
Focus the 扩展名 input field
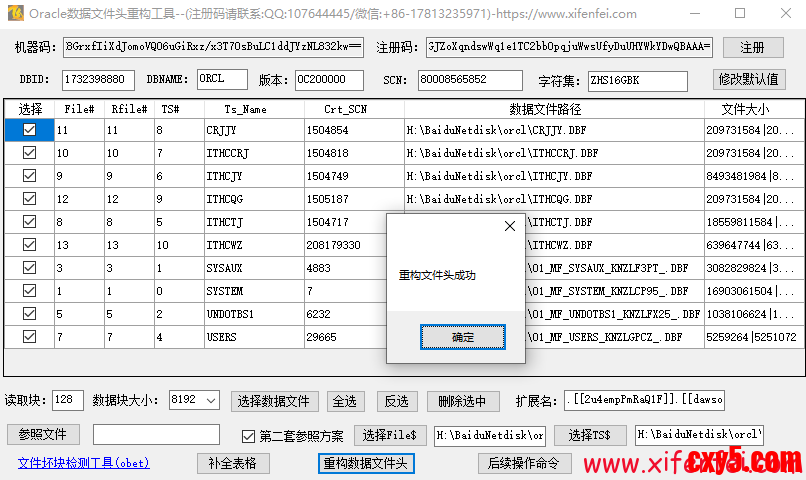pos(645,400)
